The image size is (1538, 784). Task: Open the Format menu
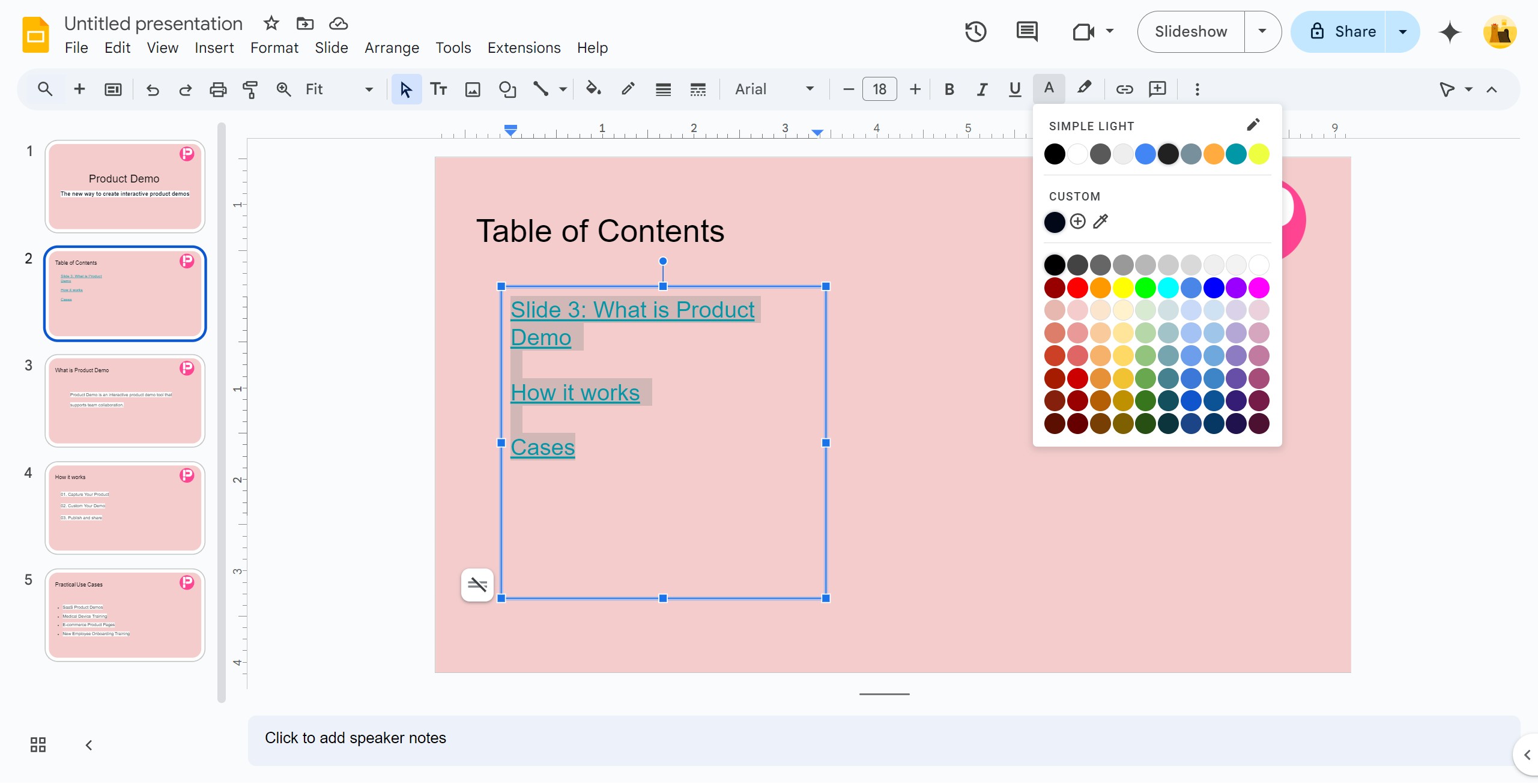click(x=274, y=47)
